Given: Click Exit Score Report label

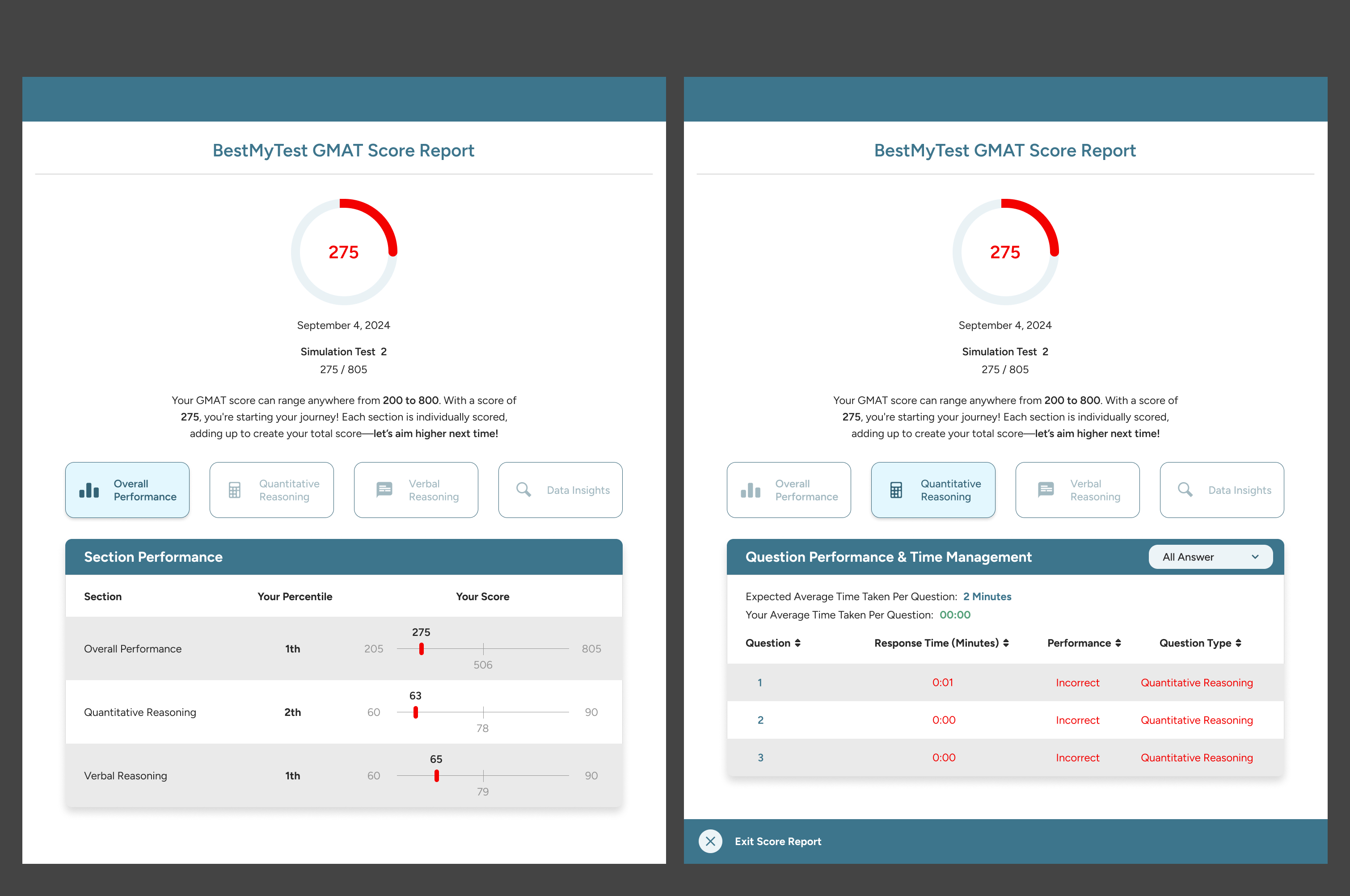Looking at the screenshot, I should pyautogui.click(x=778, y=841).
